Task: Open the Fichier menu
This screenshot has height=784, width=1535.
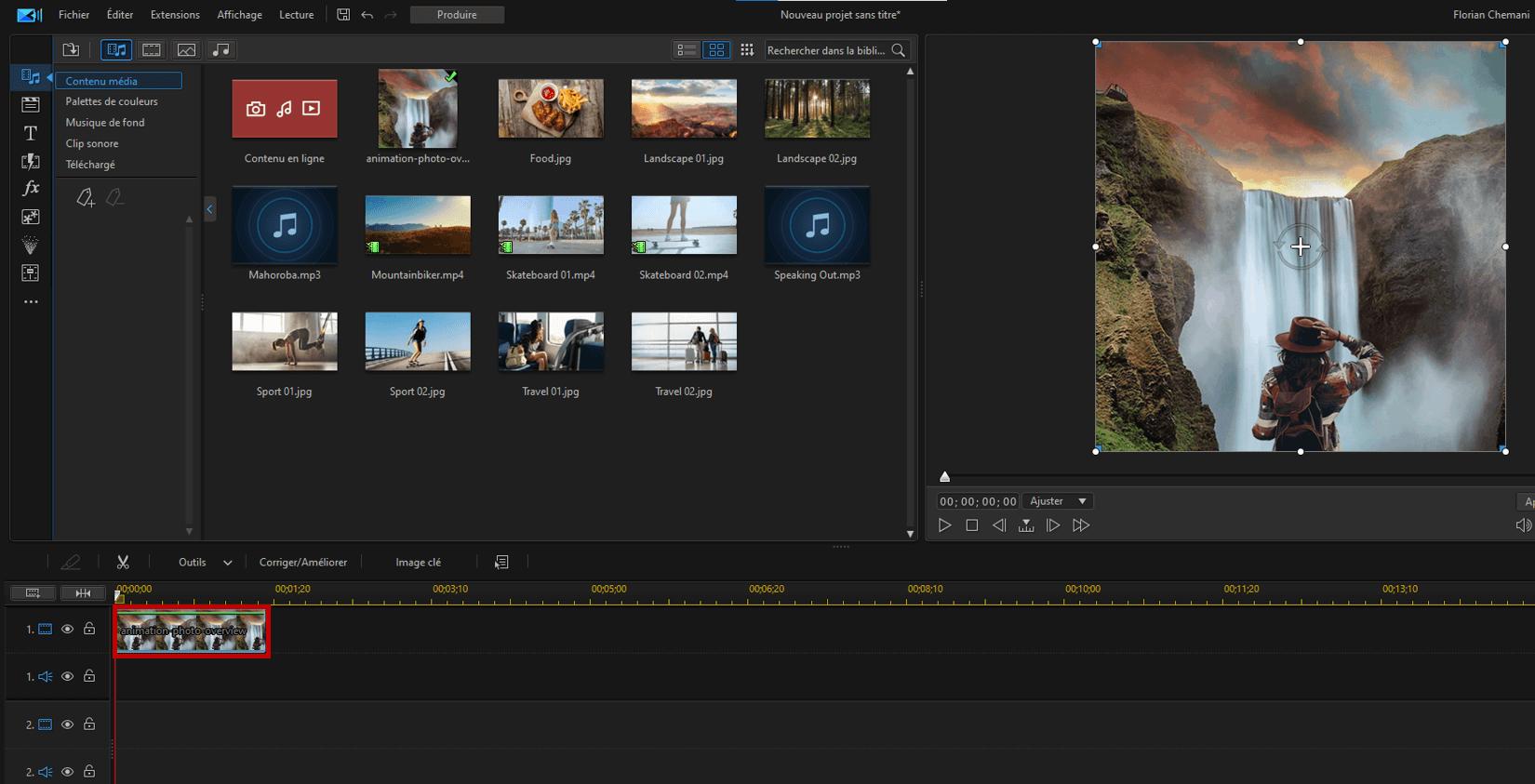Action: tap(74, 15)
